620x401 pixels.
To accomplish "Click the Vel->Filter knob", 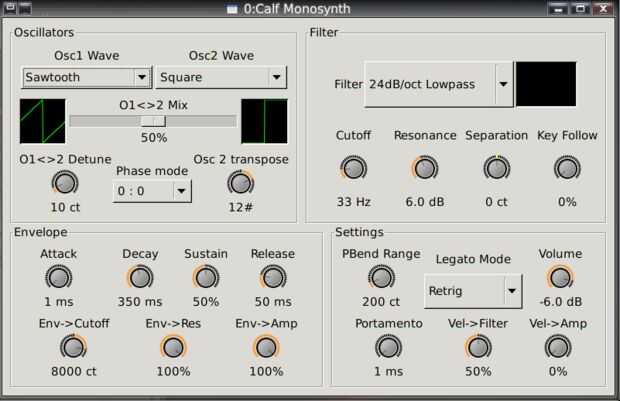I will point(478,347).
